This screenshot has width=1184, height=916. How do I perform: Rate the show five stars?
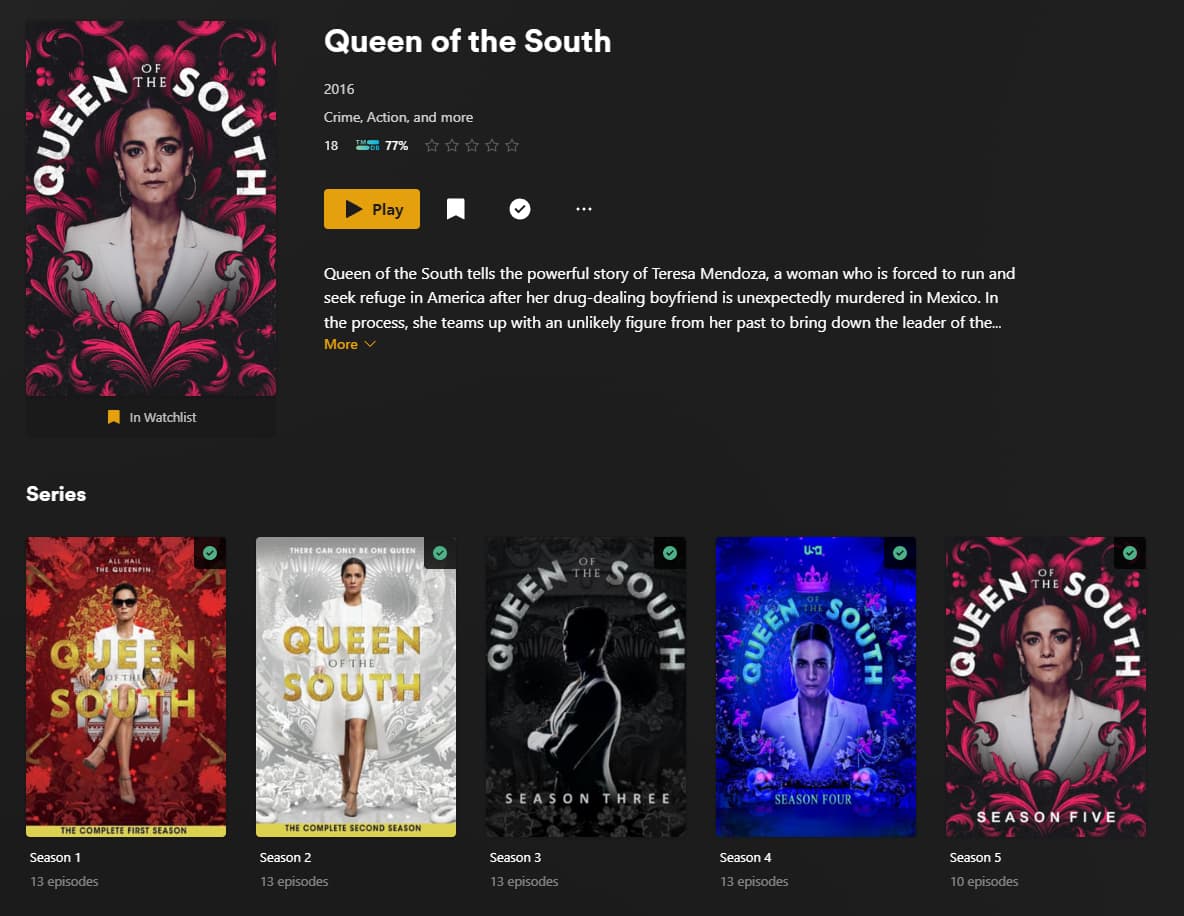(x=512, y=145)
